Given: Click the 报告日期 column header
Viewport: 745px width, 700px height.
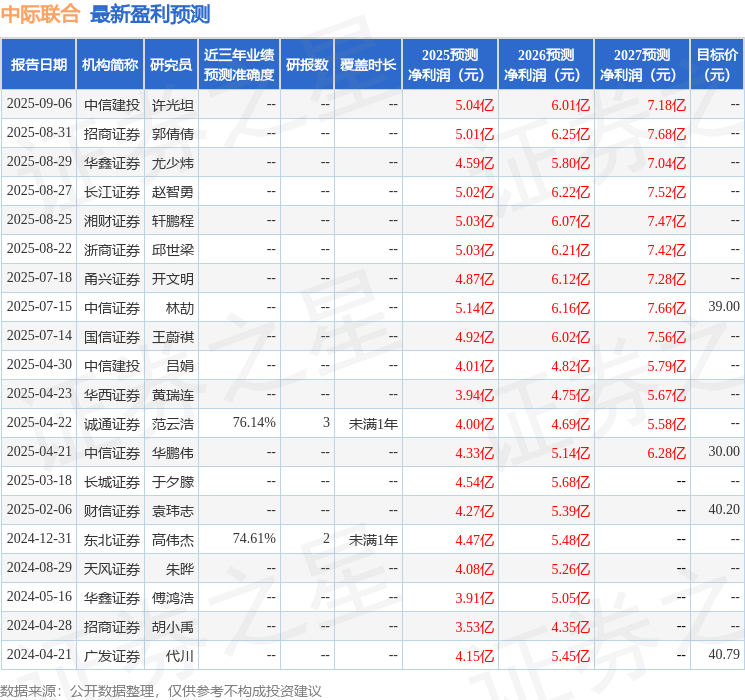Looking at the screenshot, I should (38, 65).
